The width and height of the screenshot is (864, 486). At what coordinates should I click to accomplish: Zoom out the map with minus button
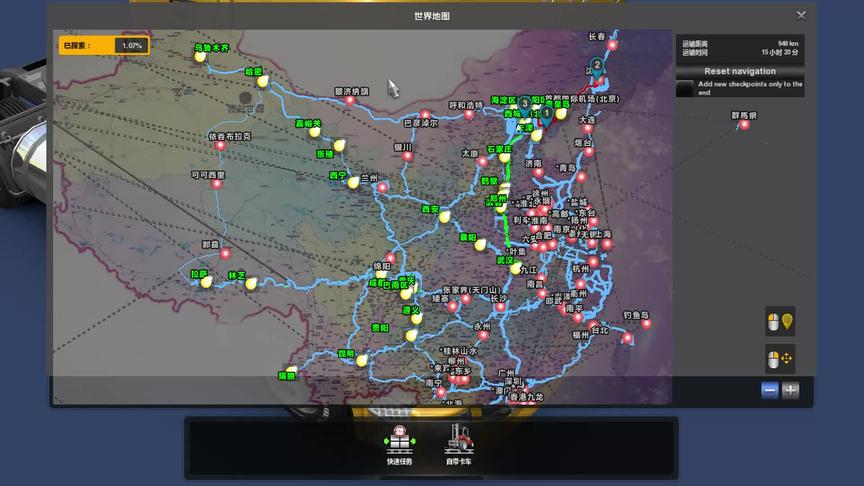770,390
